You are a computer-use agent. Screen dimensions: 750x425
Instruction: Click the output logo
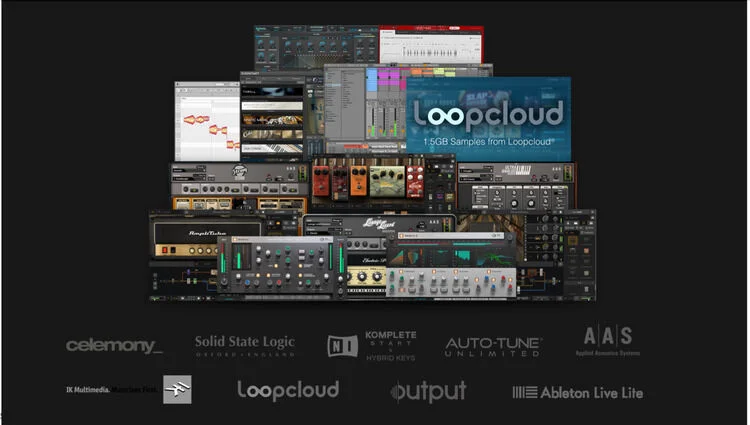(x=429, y=392)
